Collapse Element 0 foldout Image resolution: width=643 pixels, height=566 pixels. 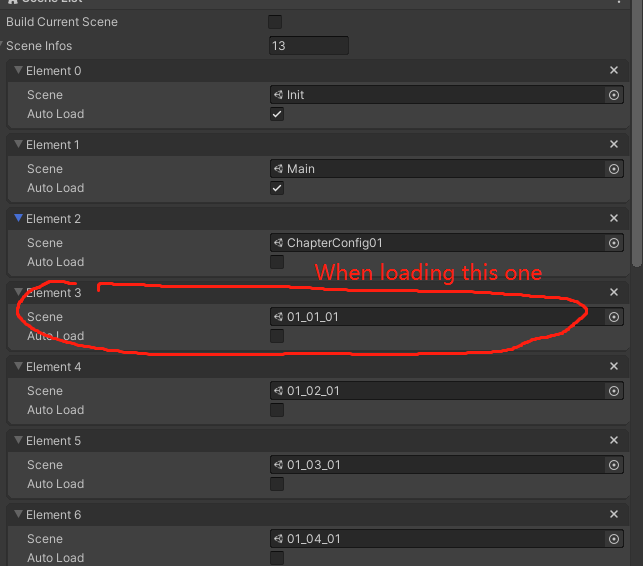point(18,70)
